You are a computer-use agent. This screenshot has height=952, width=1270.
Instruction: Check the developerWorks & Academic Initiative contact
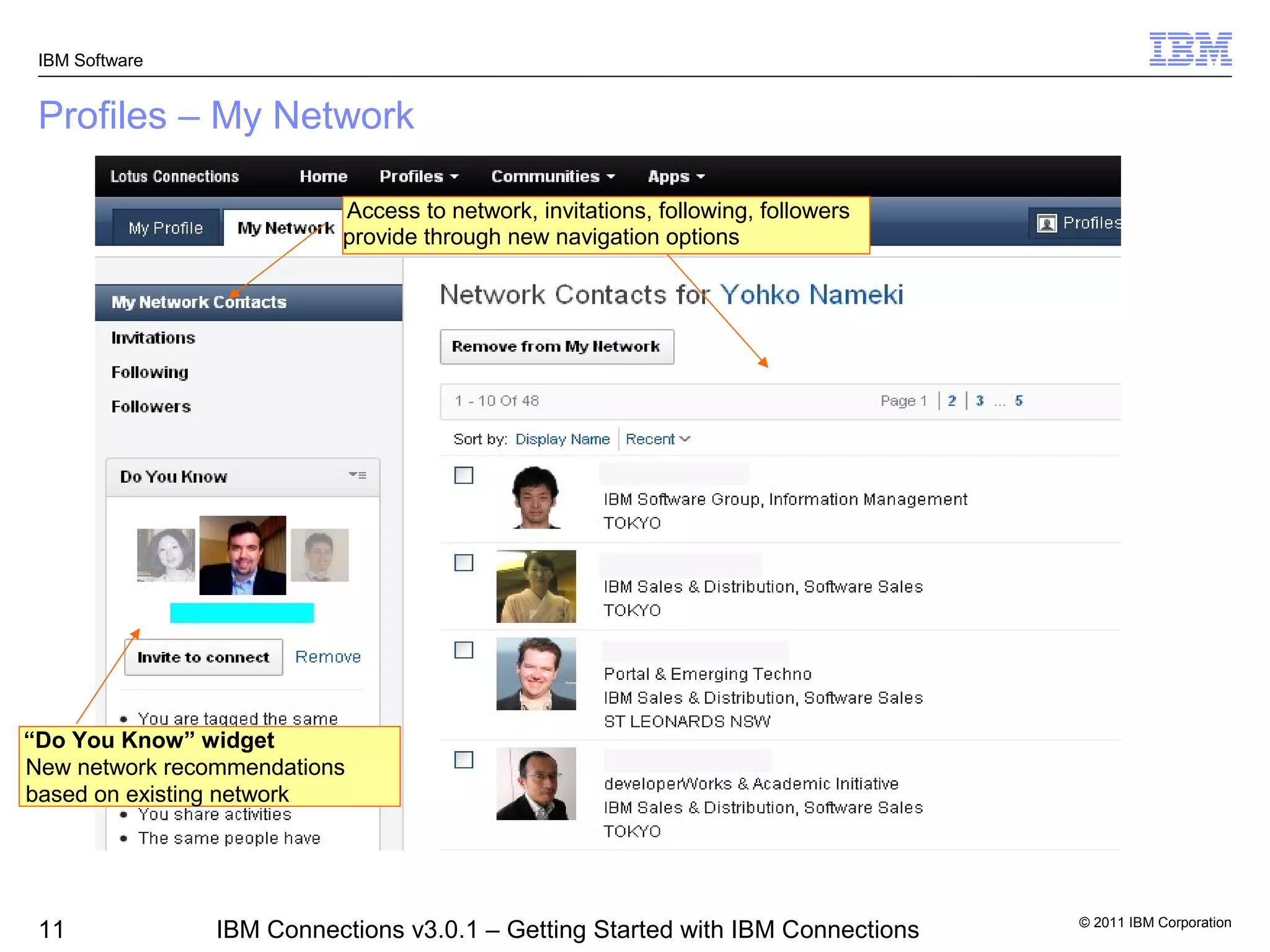(x=464, y=760)
